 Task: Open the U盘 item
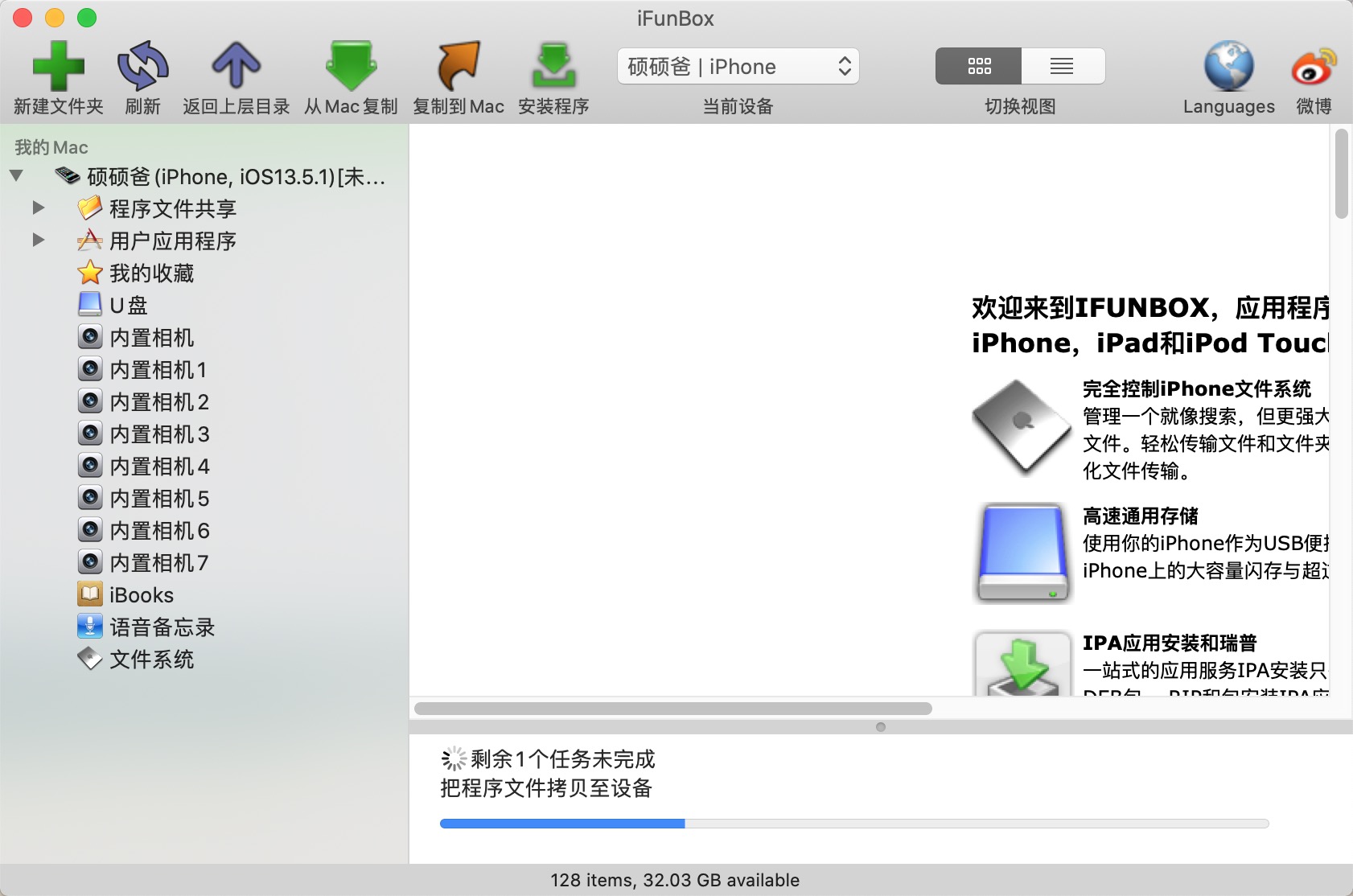tap(204, 305)
